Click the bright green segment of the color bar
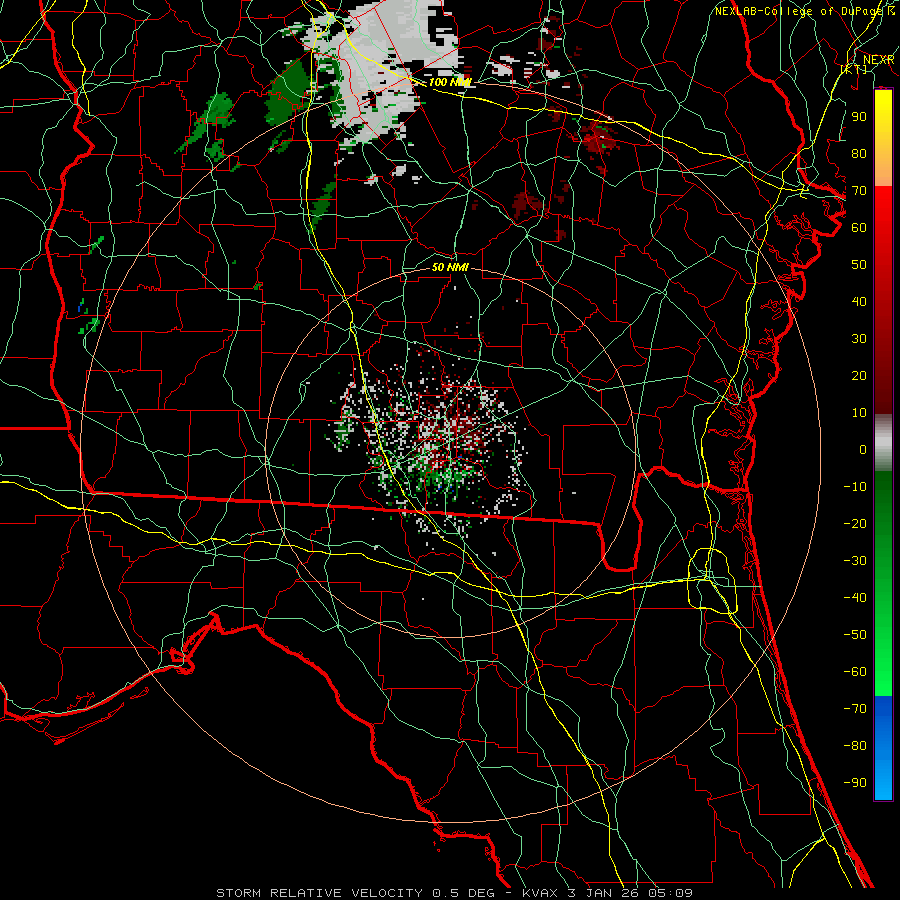The image size is (900, 900). (x=883, y=649)
